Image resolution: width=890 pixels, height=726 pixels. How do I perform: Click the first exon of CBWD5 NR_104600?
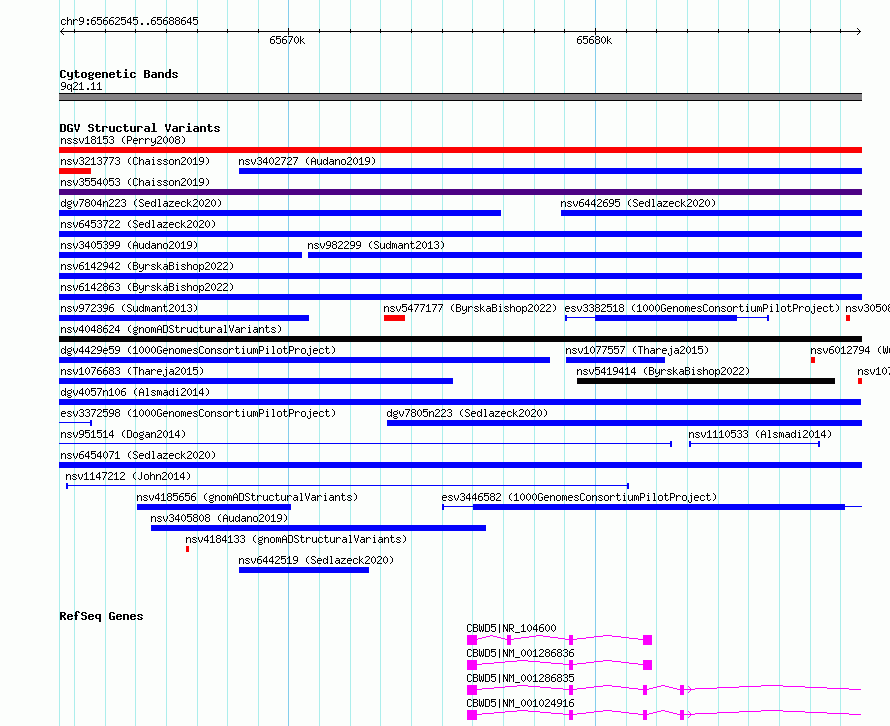(472, 640)
